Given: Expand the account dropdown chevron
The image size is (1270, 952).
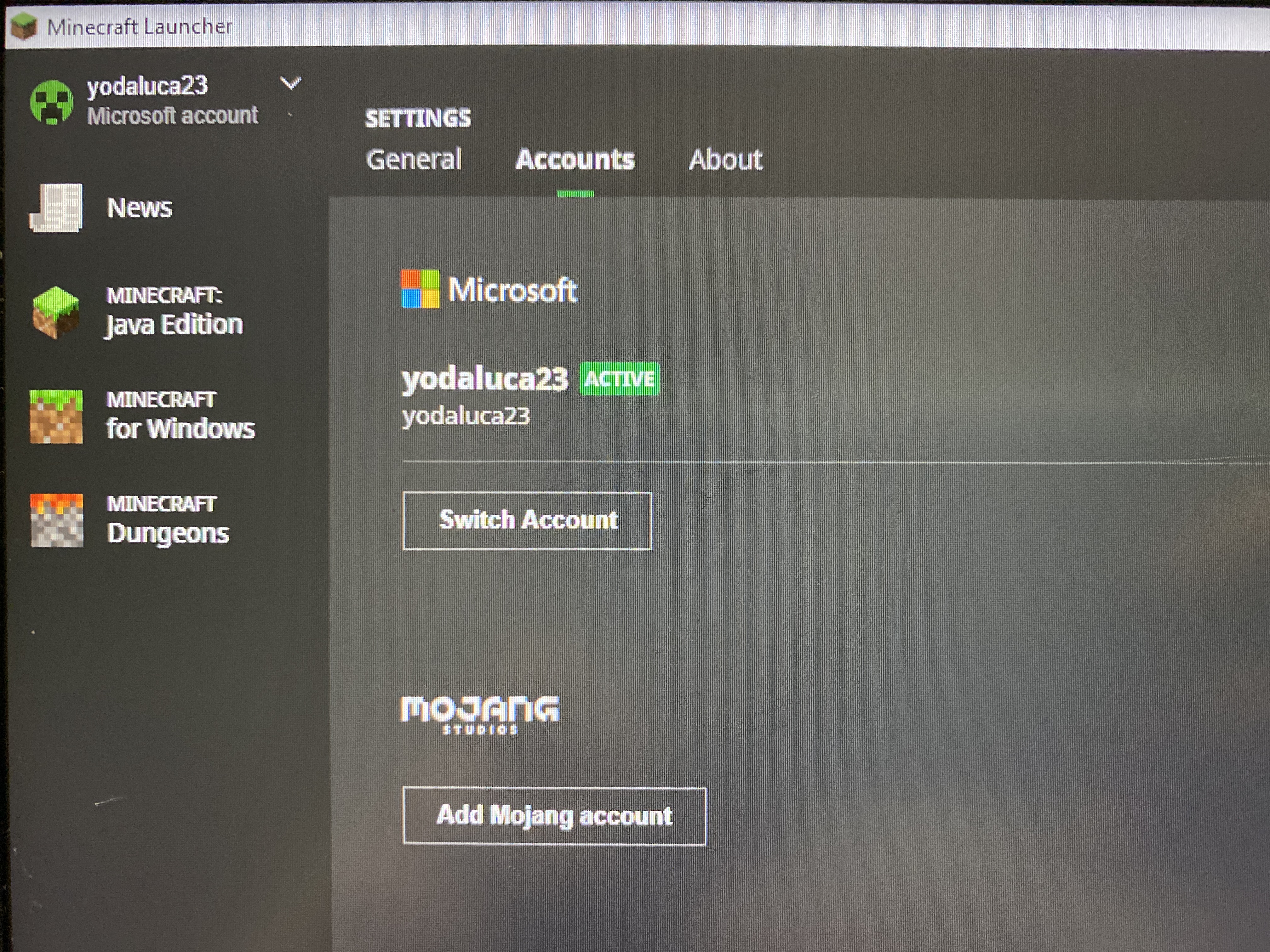Looking at the screenshot, I should 290,84.
